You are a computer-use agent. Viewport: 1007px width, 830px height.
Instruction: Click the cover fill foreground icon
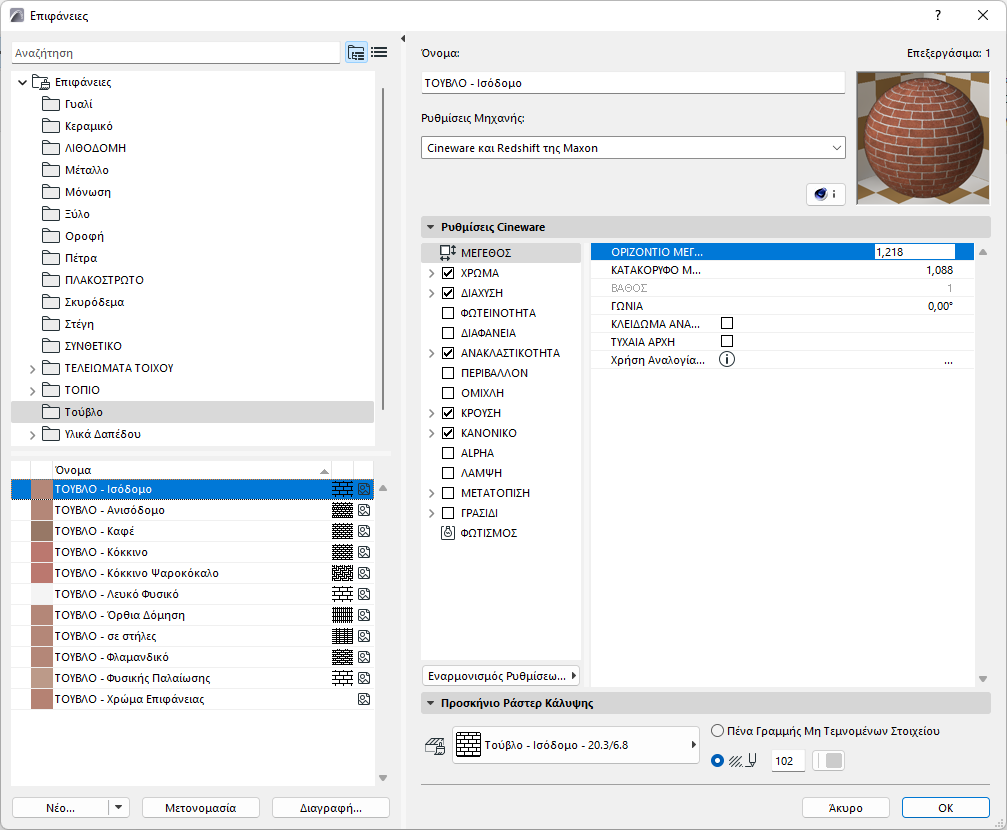[x=435, y=745]
